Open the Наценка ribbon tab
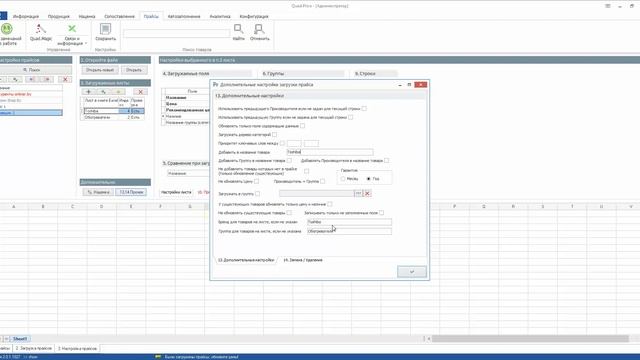Screen dimensions: 640x360 tap(87, 16)
